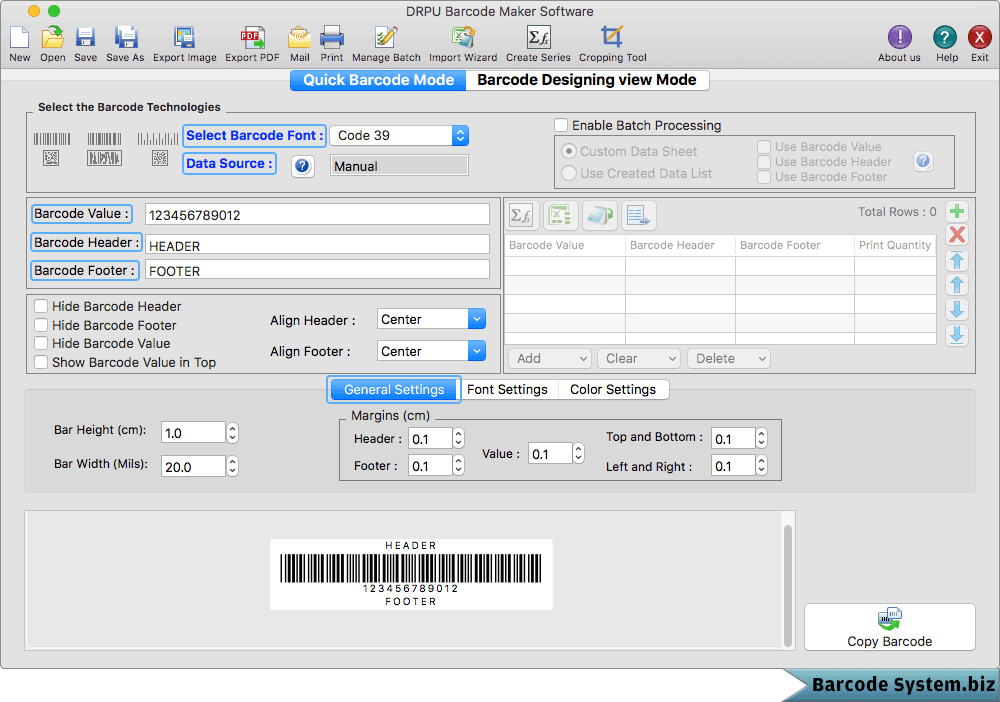Click the Barcode Value input field
1000x702 pixels.
click(317, 214)
